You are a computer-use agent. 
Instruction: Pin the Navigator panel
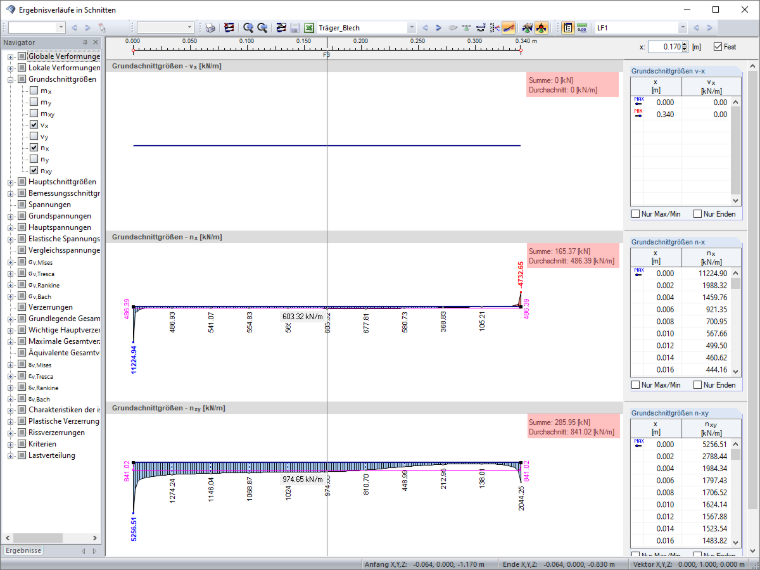[x=85, y=43]
